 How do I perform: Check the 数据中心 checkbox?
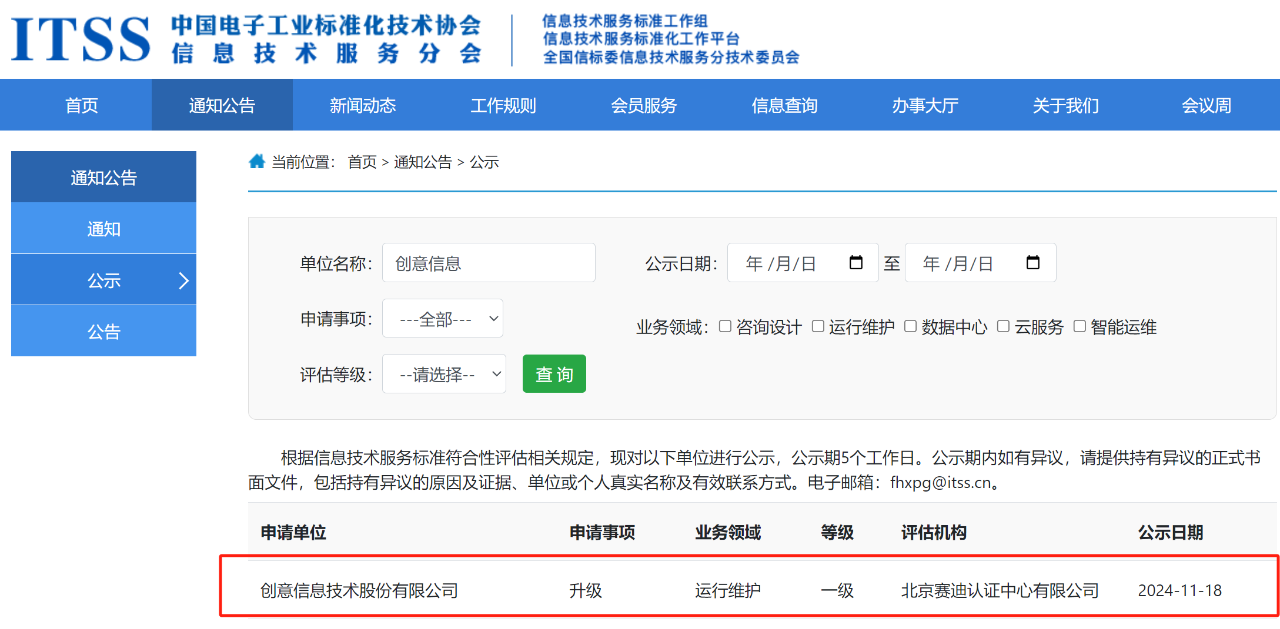(910, 326)
